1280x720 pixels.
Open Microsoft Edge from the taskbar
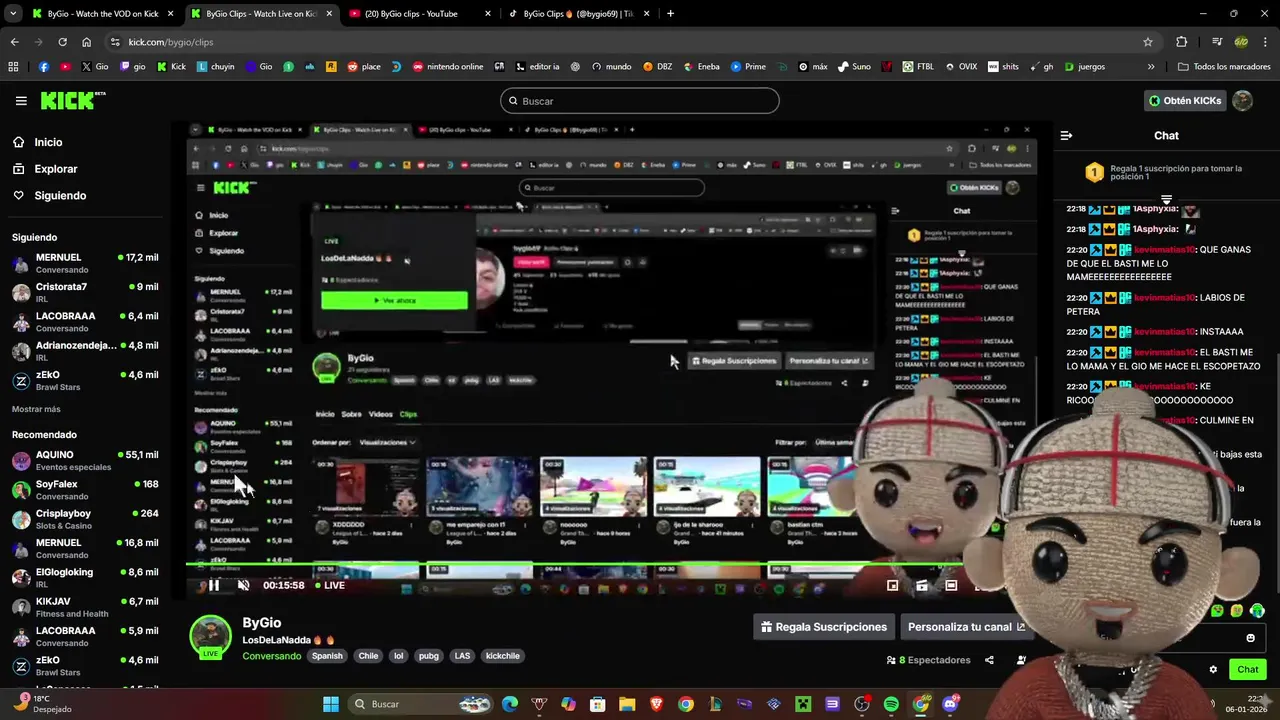[x=510, y=704]
